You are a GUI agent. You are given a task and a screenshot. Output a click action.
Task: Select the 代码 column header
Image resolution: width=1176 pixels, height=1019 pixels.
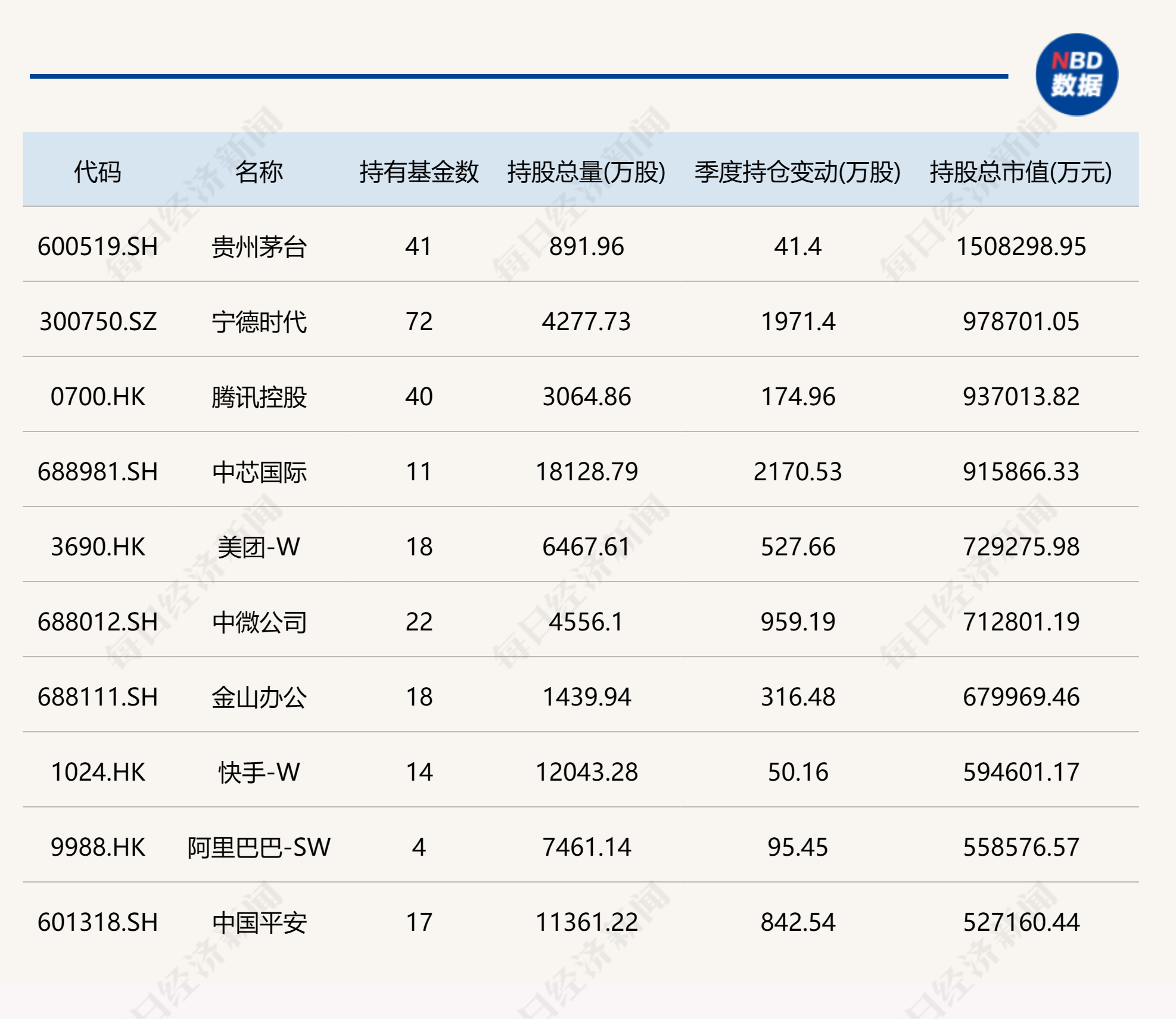click(98, 172)
